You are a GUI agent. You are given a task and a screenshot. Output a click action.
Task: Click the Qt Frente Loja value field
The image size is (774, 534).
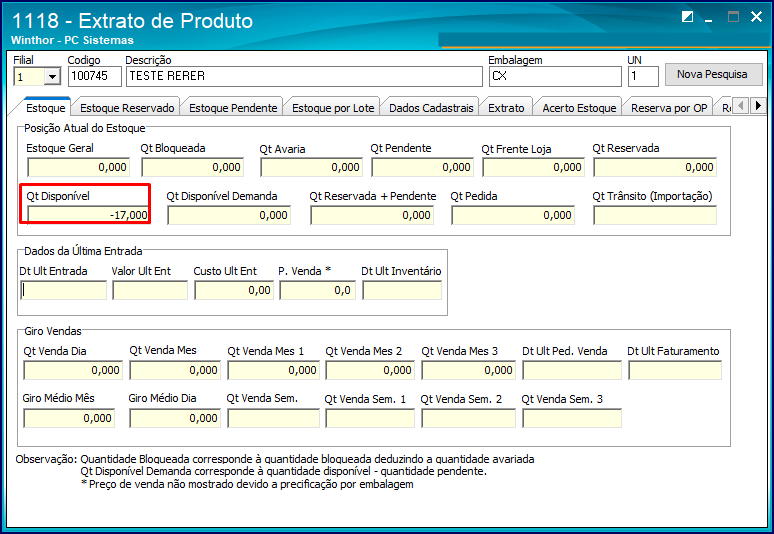(534, 167)
